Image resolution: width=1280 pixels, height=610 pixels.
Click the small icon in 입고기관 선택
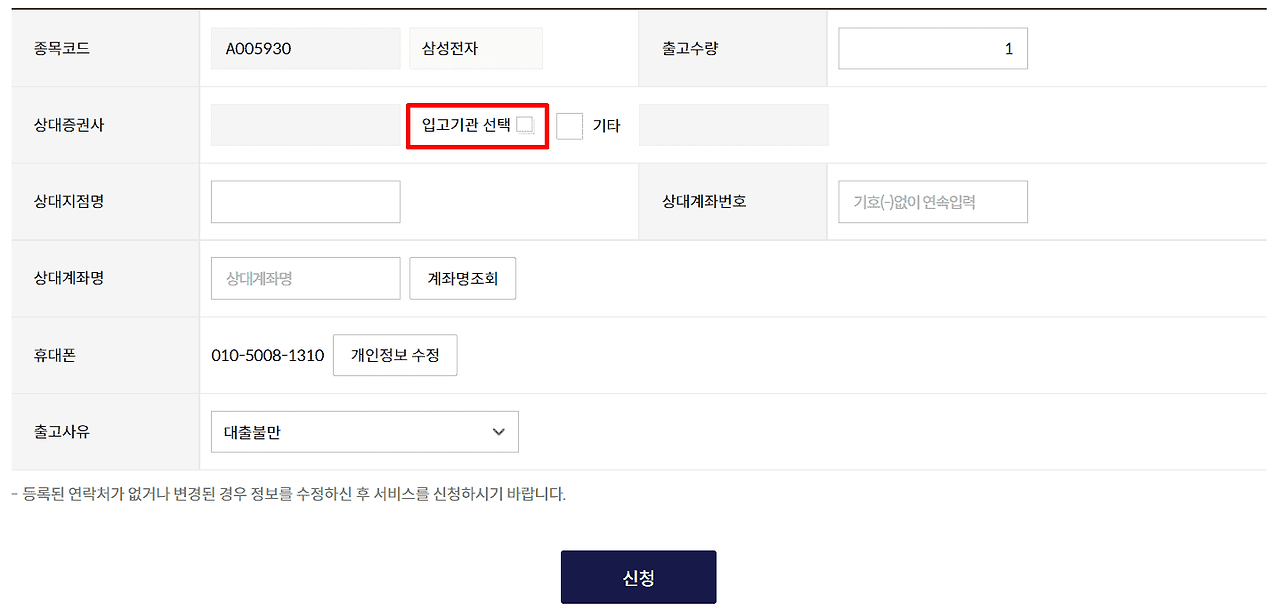[525, 125]
